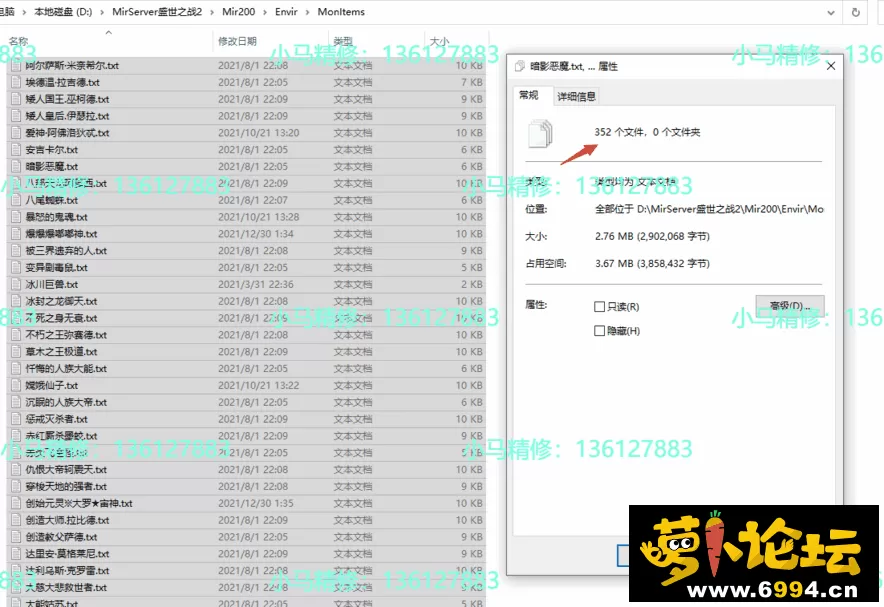The width and height of the screenshot is (884, 607).
Task: Click date cell 2021/10/21 13:20
Action: point(259,133)
